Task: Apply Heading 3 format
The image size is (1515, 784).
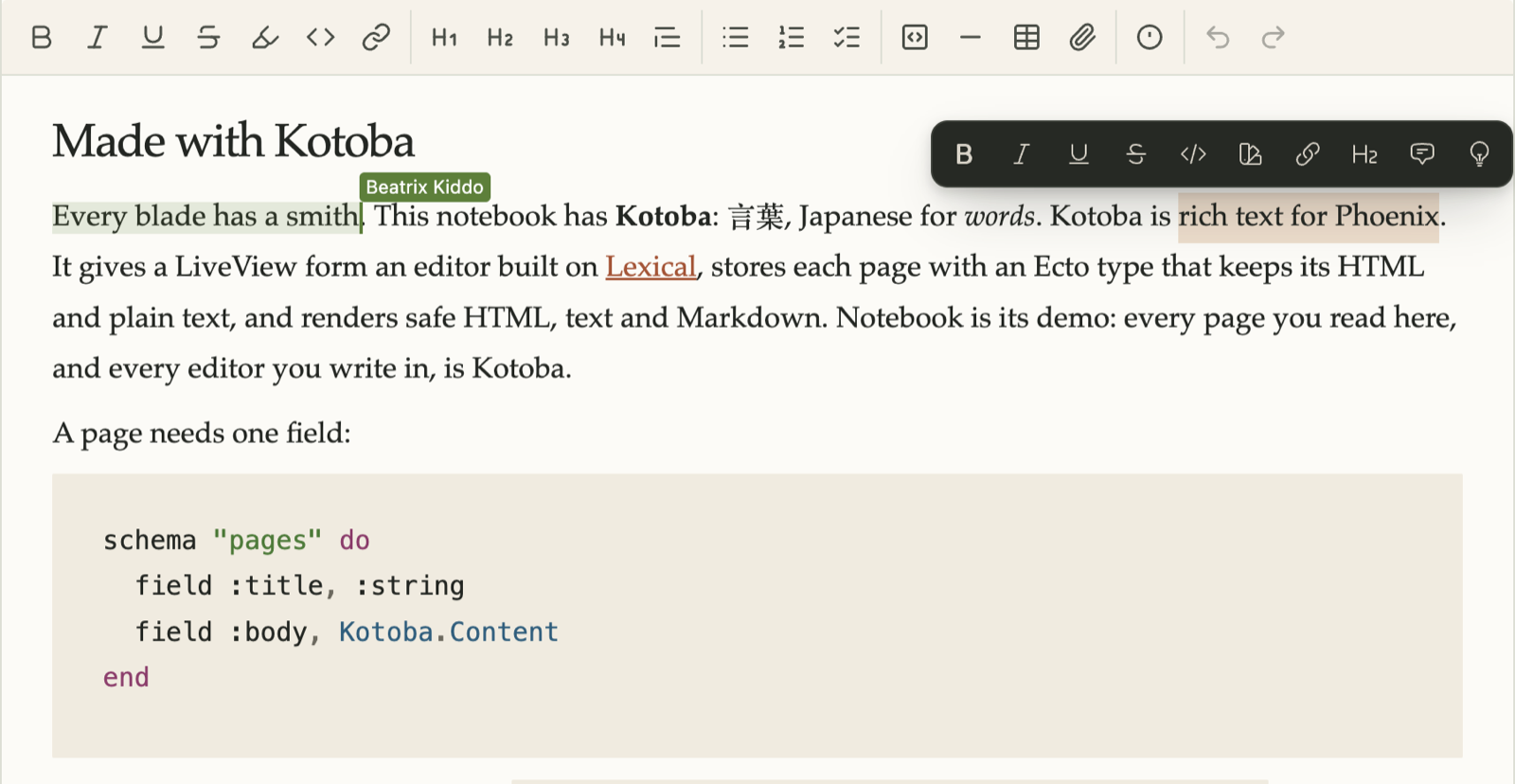Action: 556,38
